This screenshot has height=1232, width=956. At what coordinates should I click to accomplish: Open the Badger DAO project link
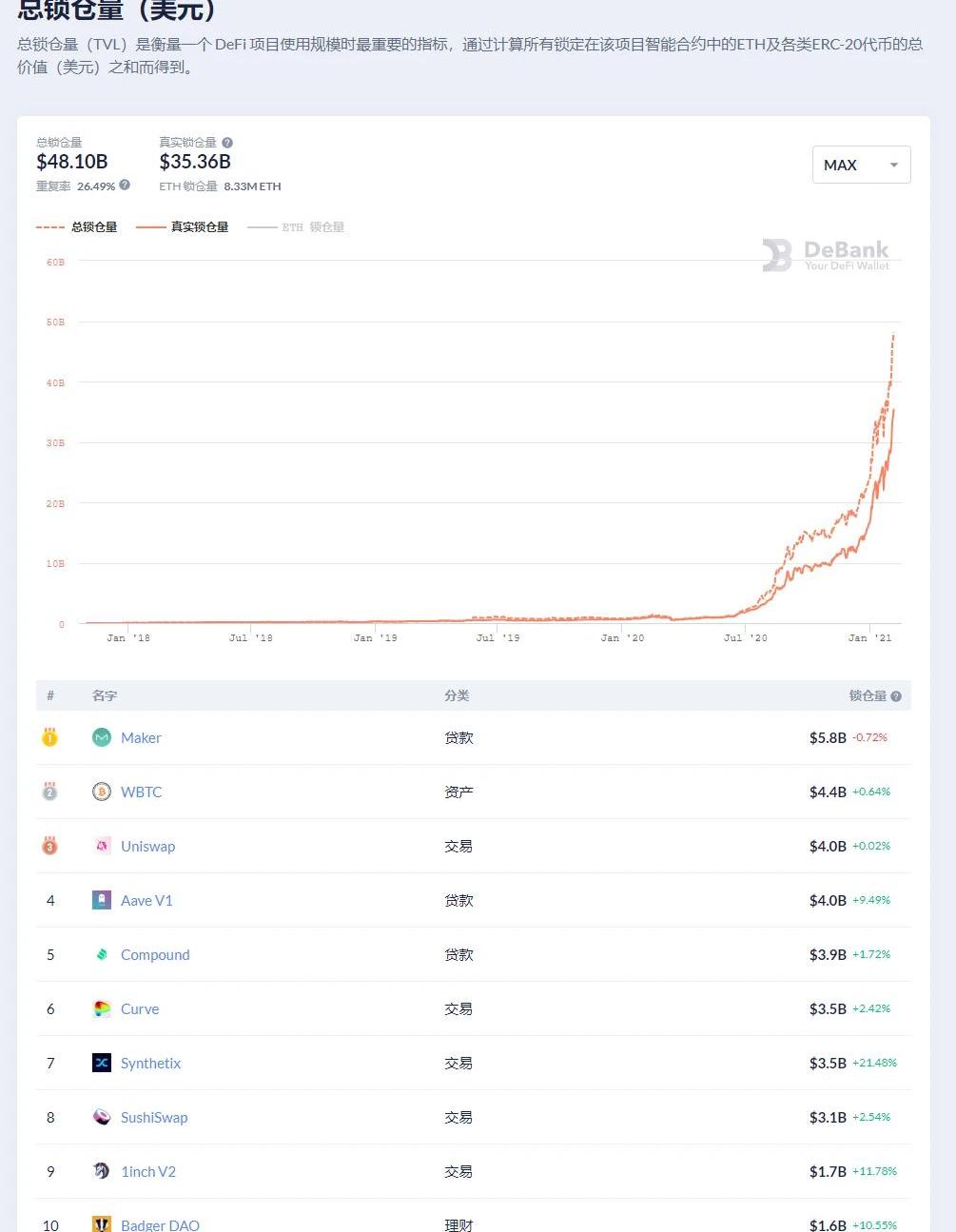[x=160, y=1225]
